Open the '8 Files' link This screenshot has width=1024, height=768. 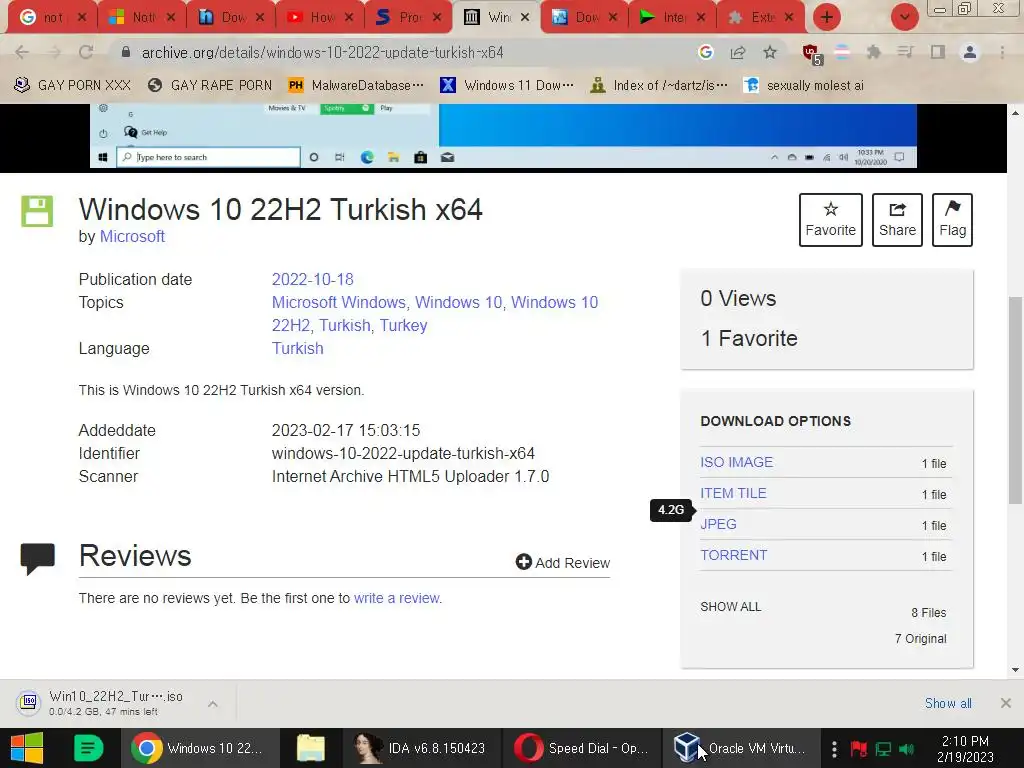(929, 613)
